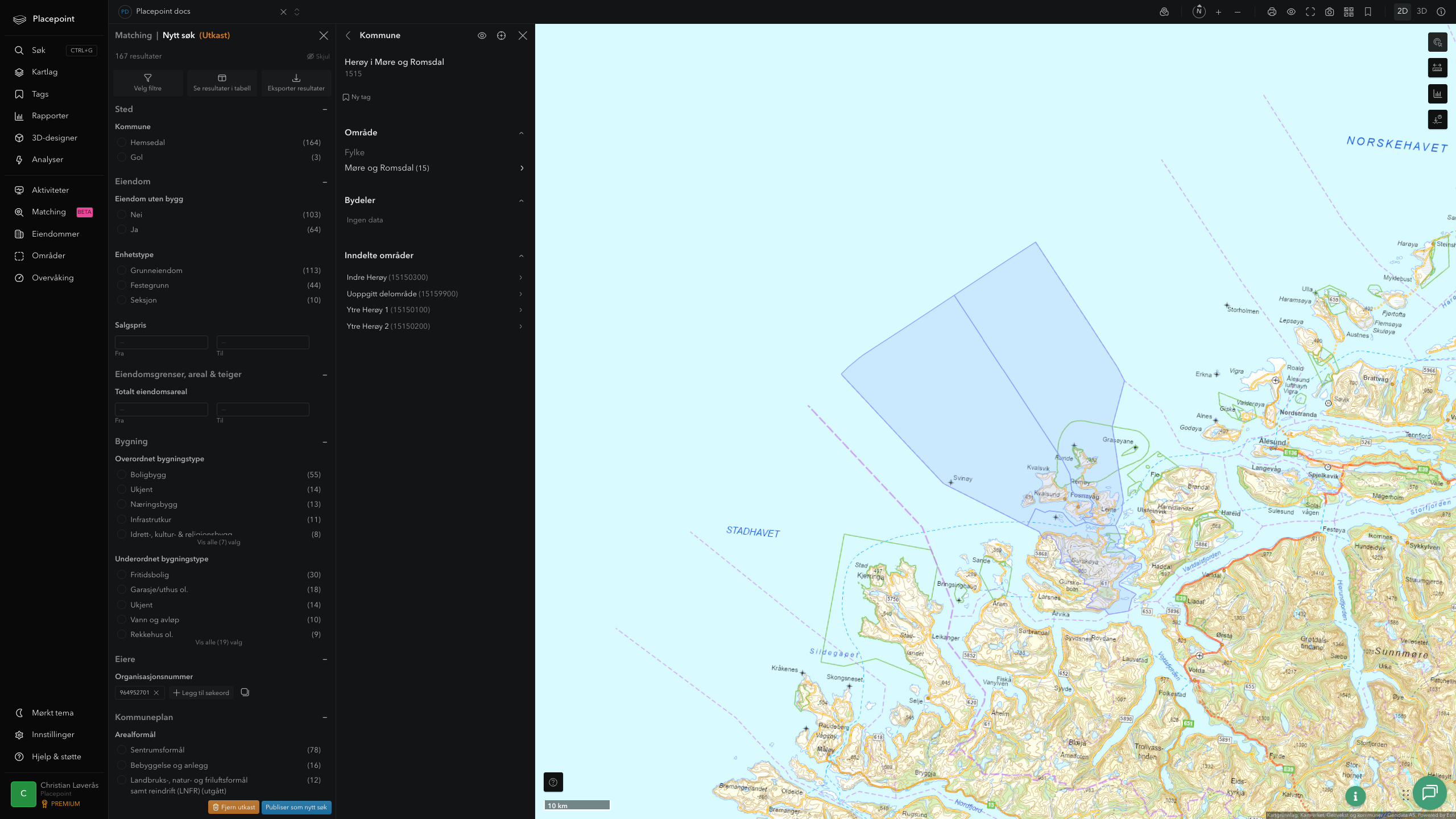Open Møre og Romsdal fylke
The width and height of the screenshot is (1456, 819).
click(435, 168)
